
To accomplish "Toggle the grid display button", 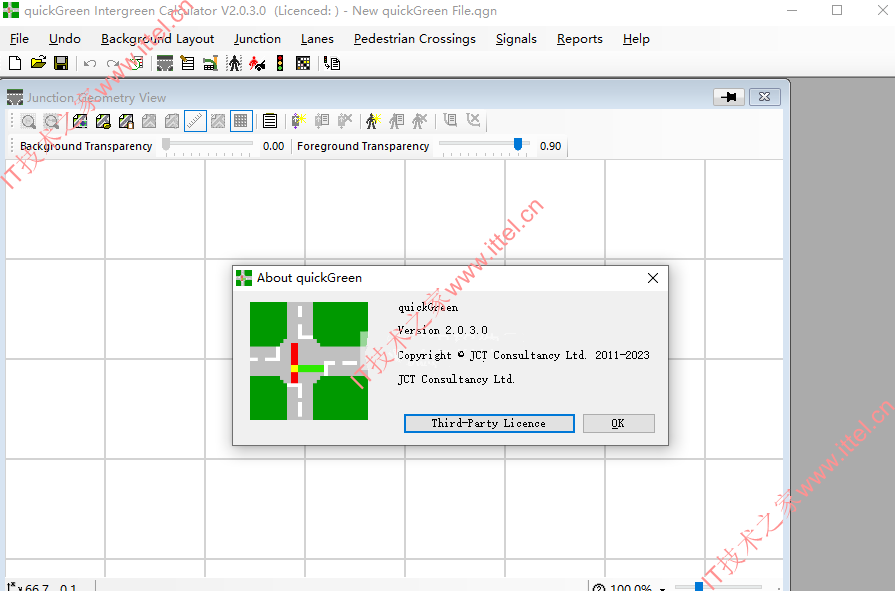I will (x=241, y=121).
